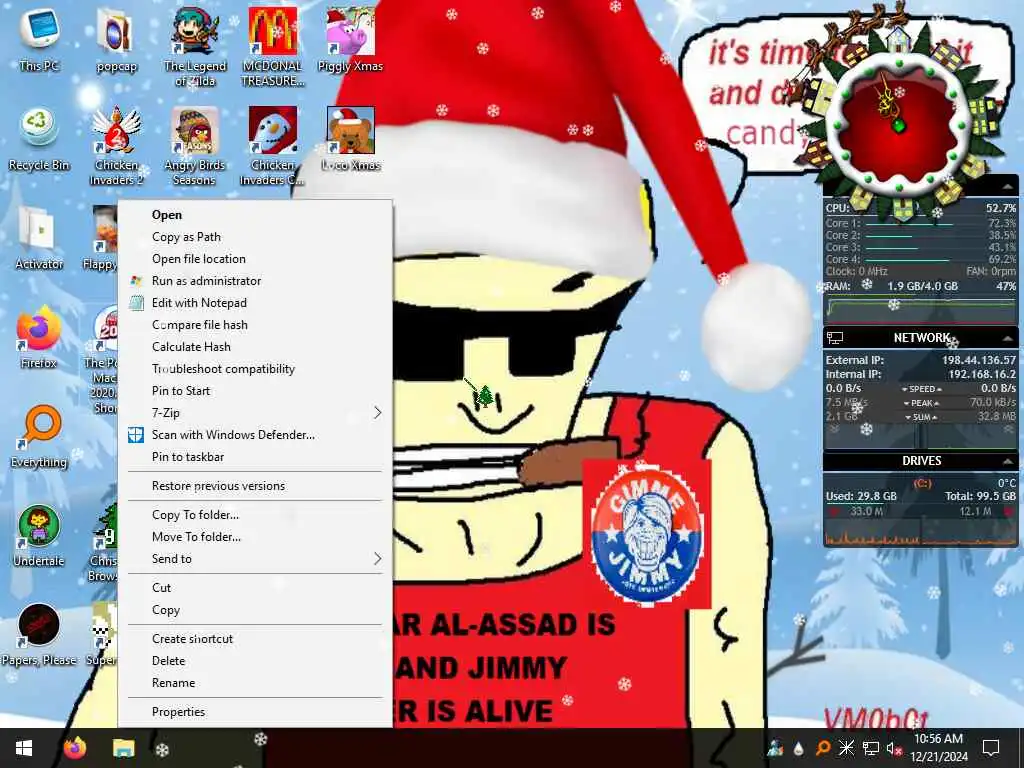Choose Rename in the context menu
The image size is (1024, 768).
click(x=255, y=683)
